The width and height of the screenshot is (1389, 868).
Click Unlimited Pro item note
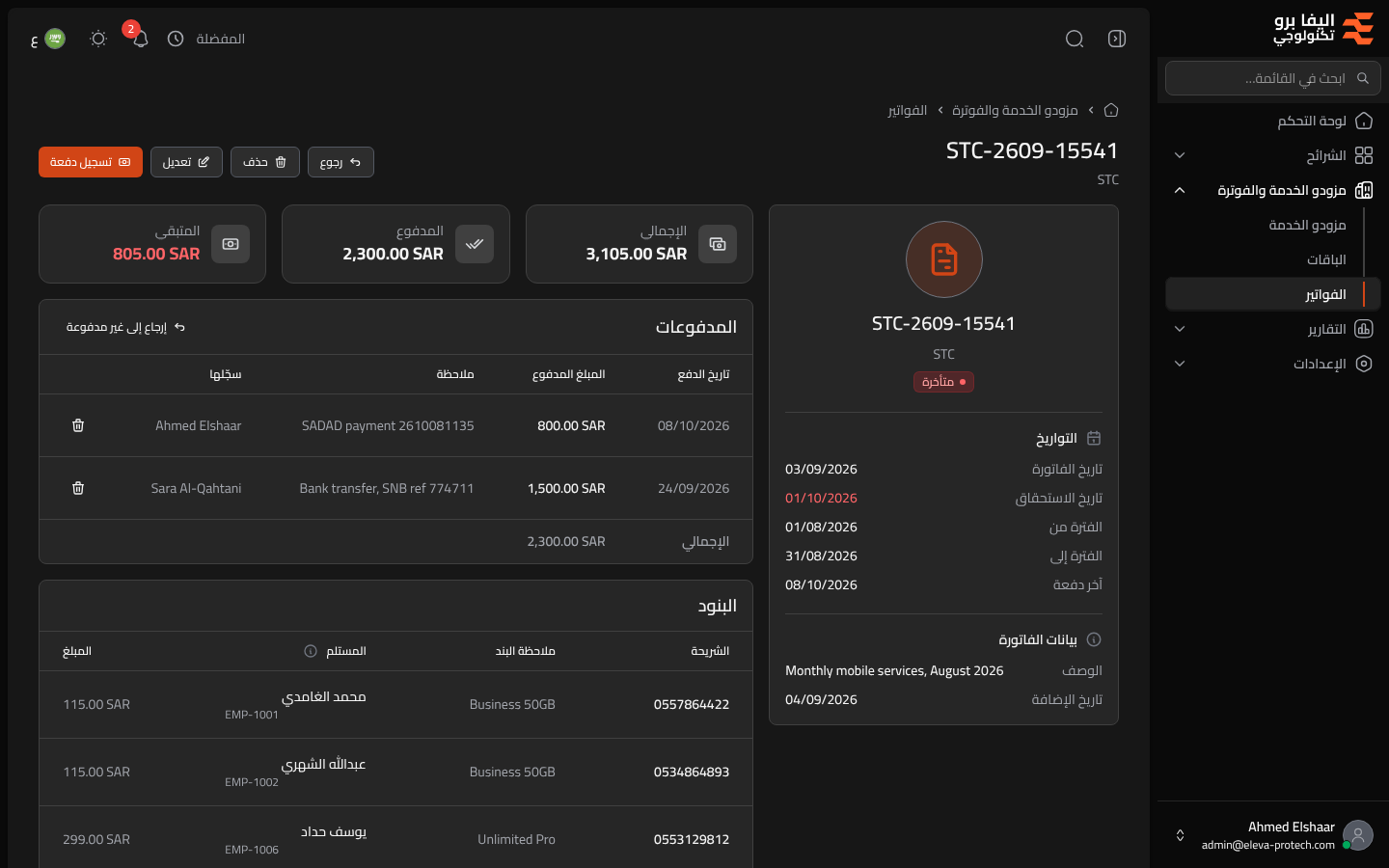pos(517,839)
